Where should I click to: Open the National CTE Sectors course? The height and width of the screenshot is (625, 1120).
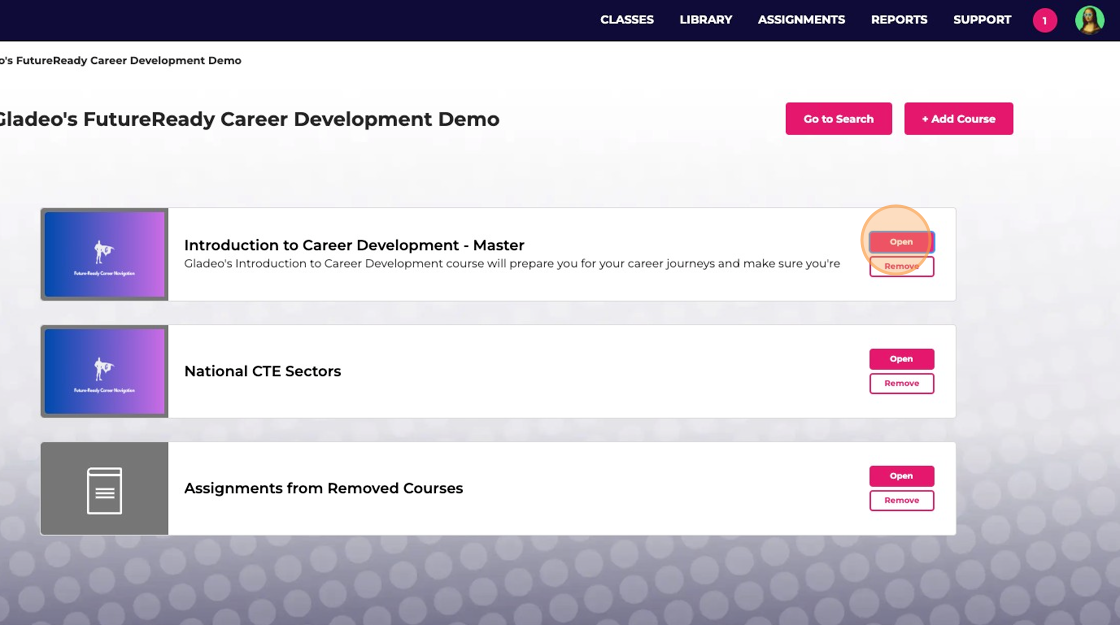coord(901,359)
